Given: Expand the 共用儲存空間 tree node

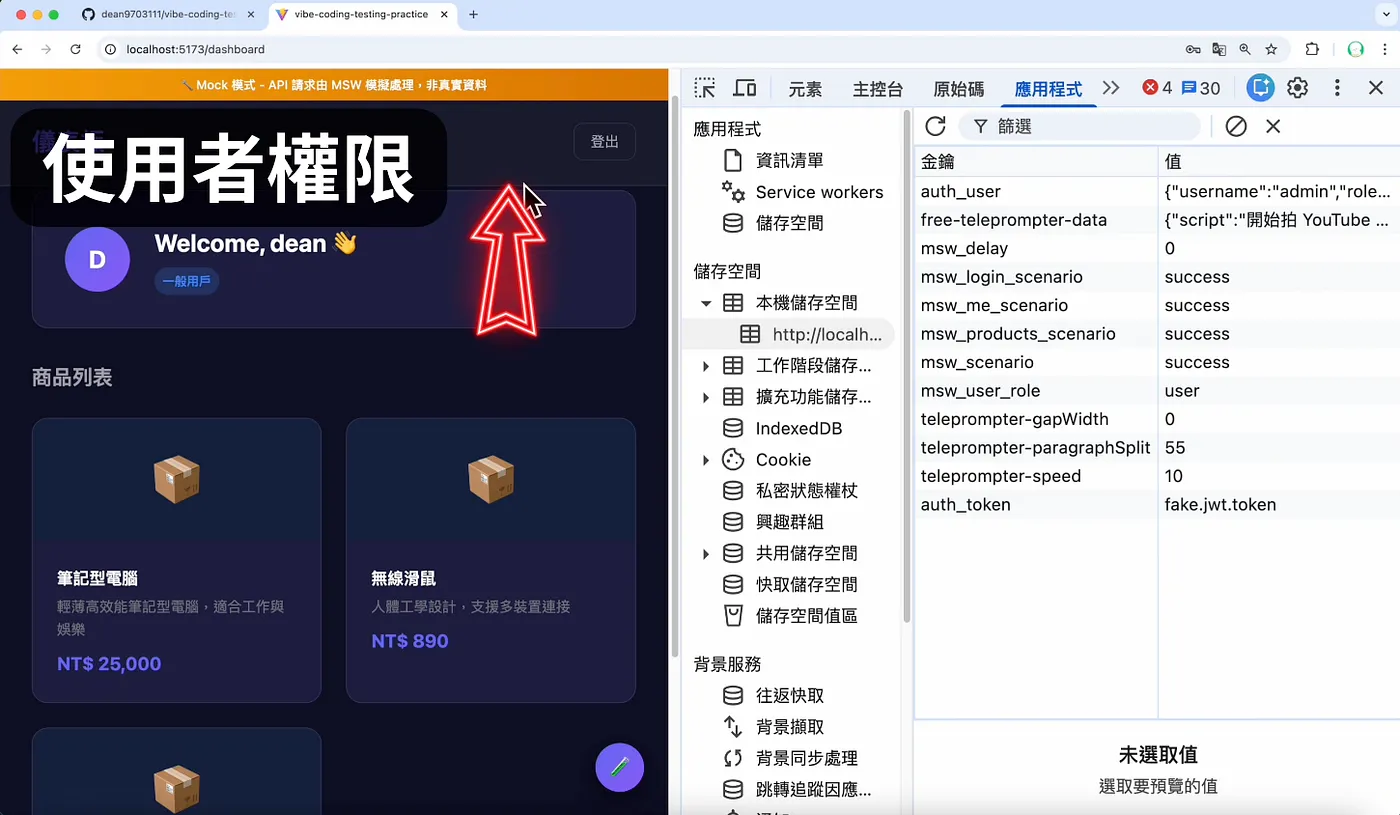Looking at the screenshot, I should [706, 553].
